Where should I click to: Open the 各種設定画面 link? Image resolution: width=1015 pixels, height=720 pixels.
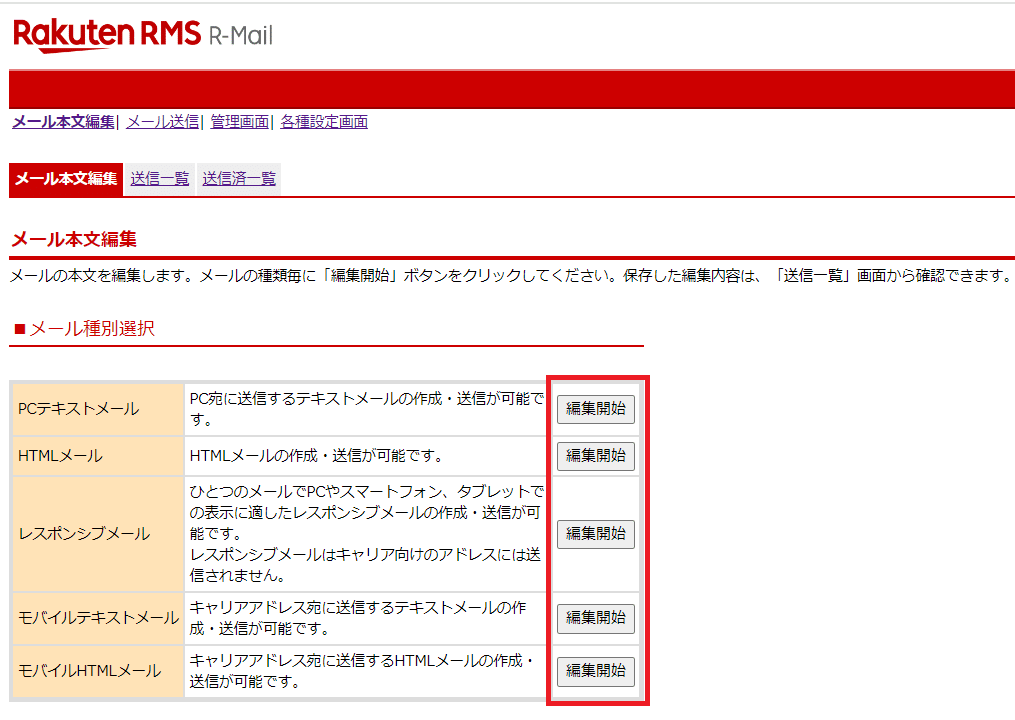click(x=324, y=121)
